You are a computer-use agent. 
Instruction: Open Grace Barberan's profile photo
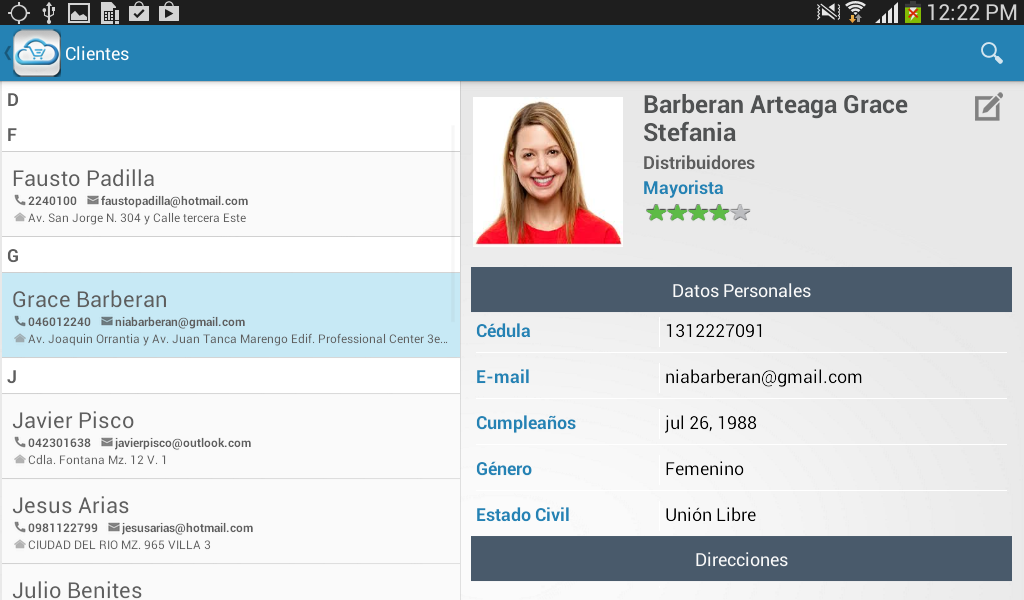[547, 171]
